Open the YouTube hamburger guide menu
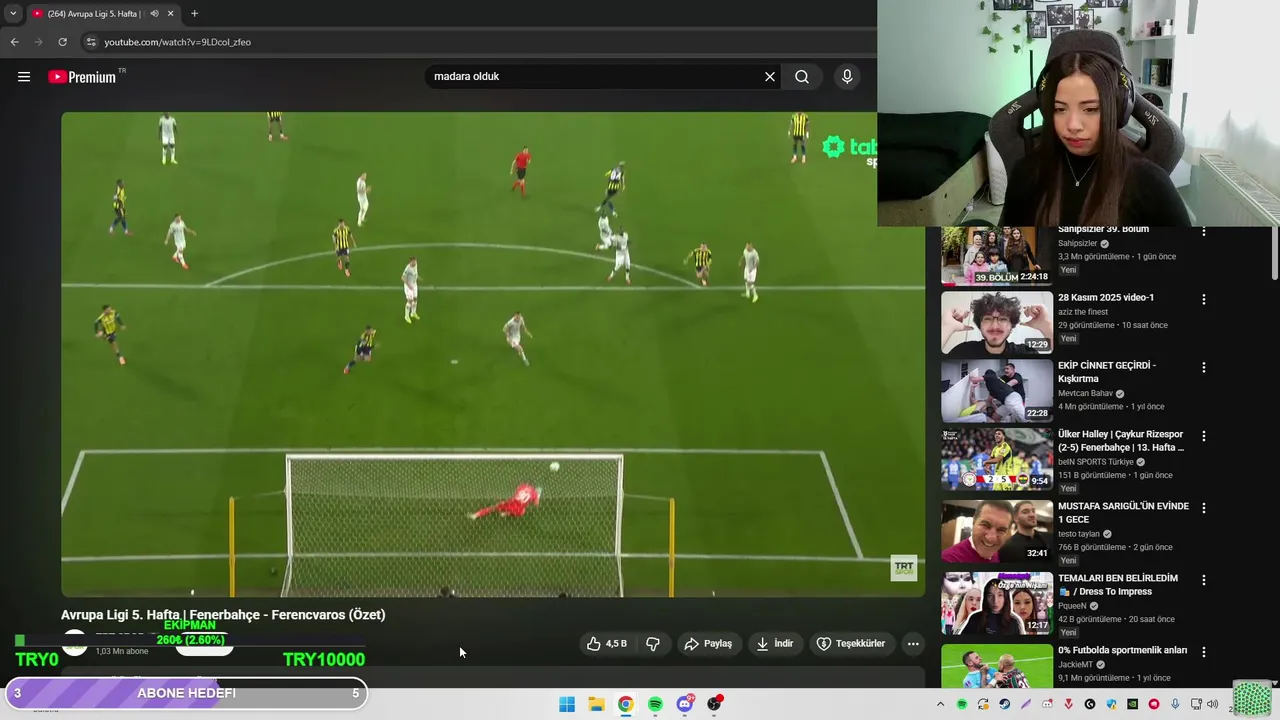Screen dimensions: 1280x720 (24, 77)
